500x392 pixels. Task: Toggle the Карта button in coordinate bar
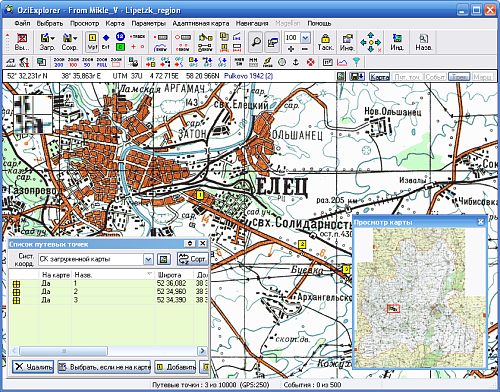tap(380, 77)
